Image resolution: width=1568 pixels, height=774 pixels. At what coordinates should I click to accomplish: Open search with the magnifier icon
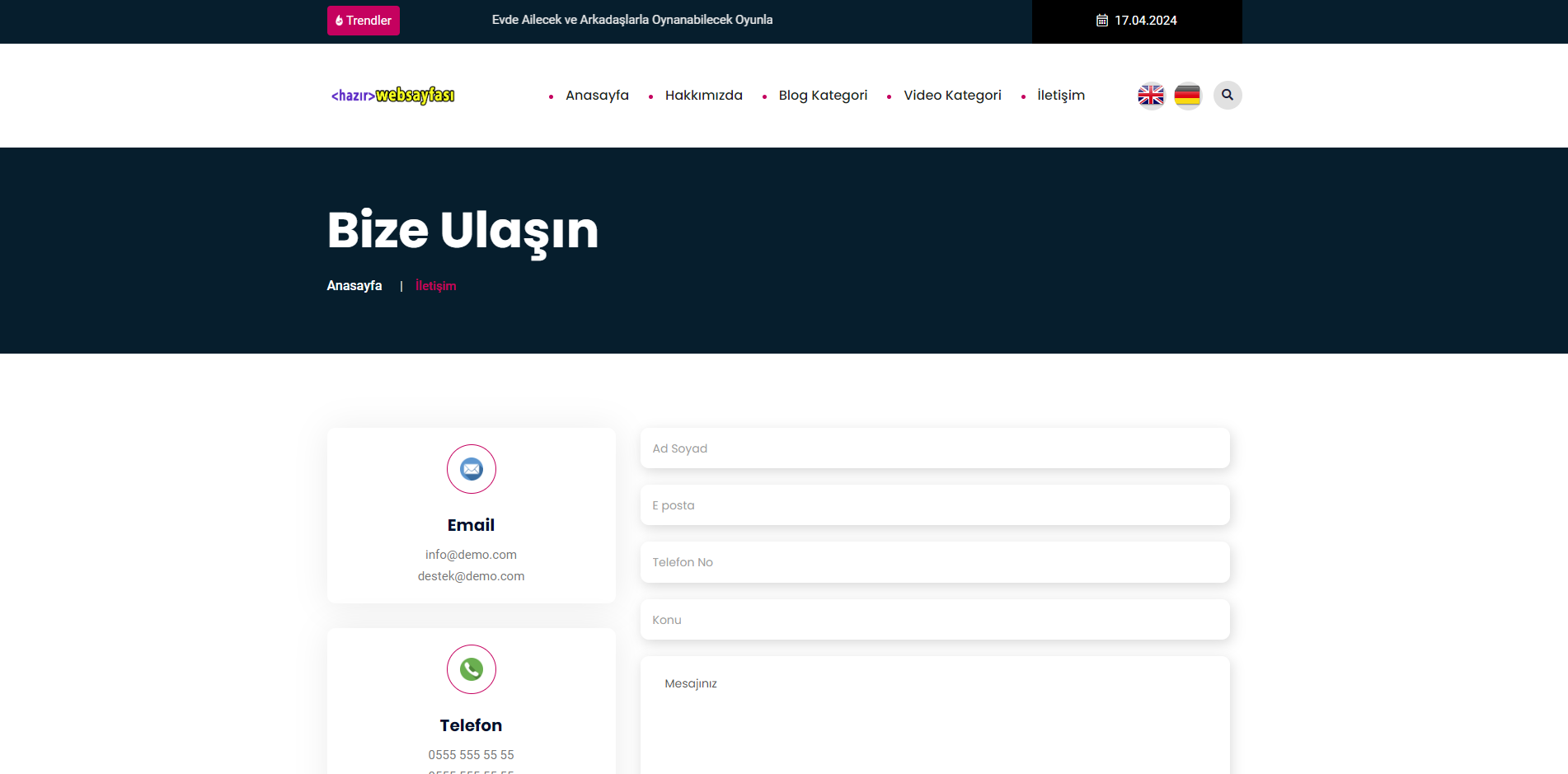1228,95
